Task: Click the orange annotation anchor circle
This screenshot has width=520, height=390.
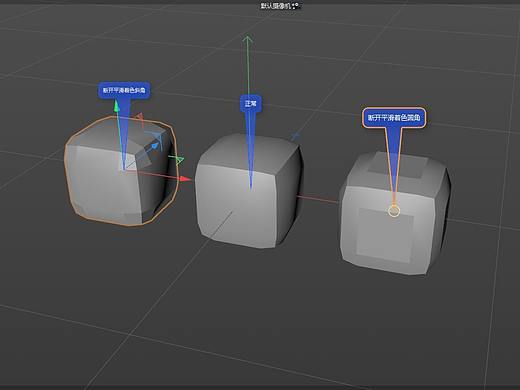Action: point(394,211)
